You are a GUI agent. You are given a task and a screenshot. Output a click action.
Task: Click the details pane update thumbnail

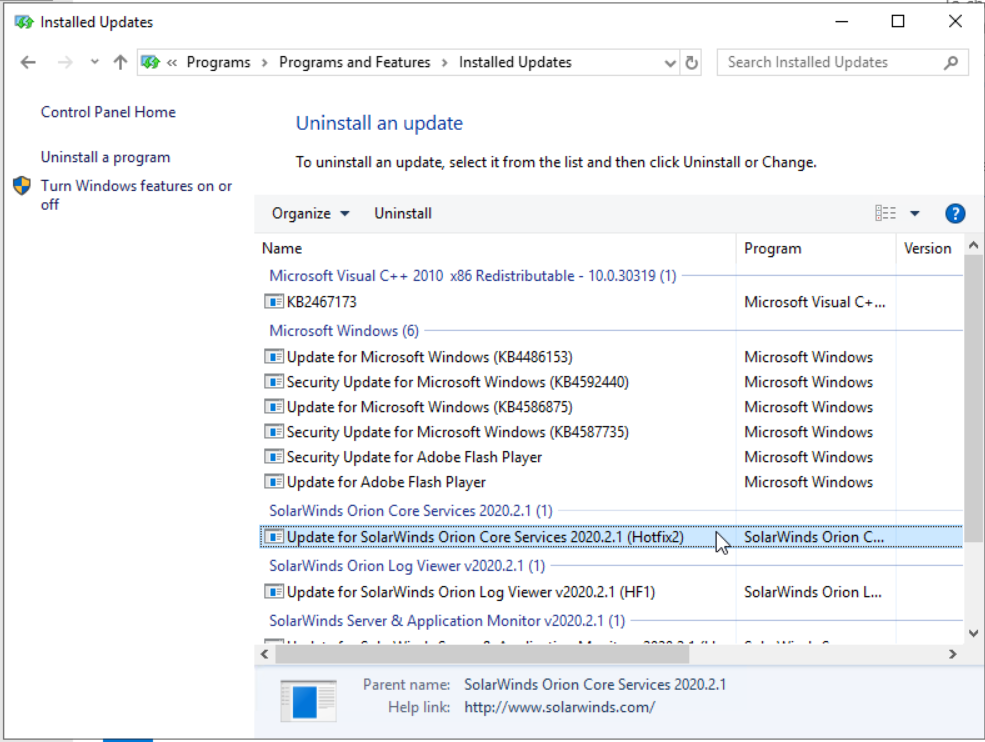(x=308, y=700)
